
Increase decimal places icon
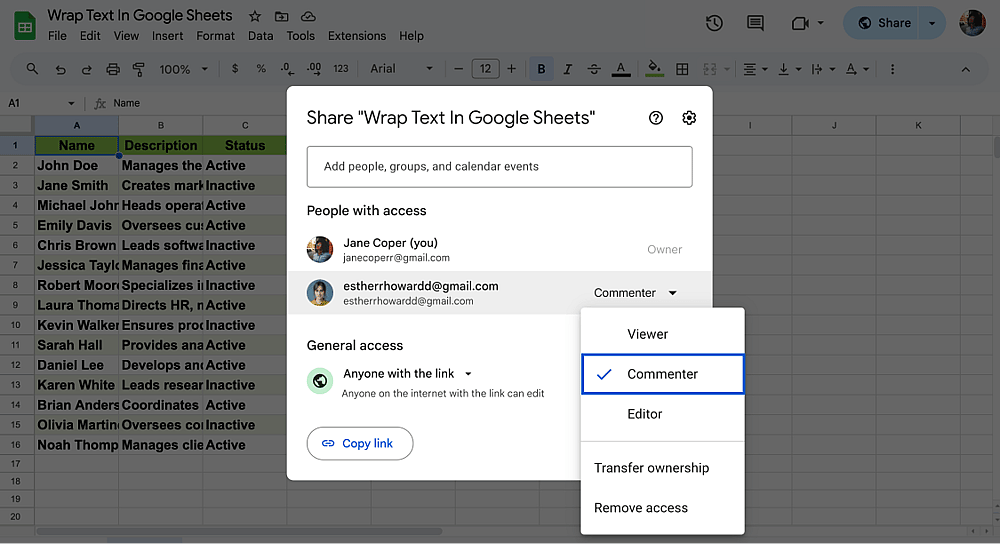[x=314, y=69]
